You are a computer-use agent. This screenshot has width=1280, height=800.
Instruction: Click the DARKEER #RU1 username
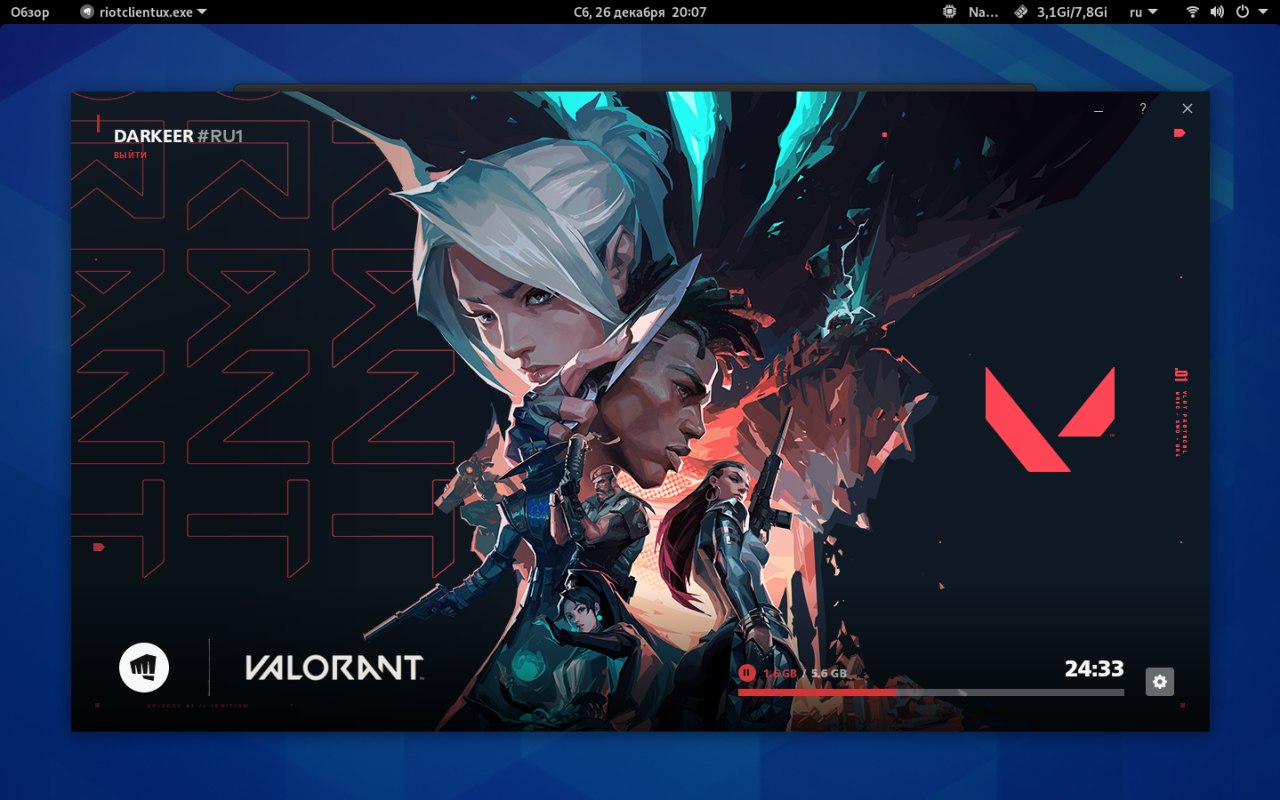pyautogui.click(x=178, y=136)
